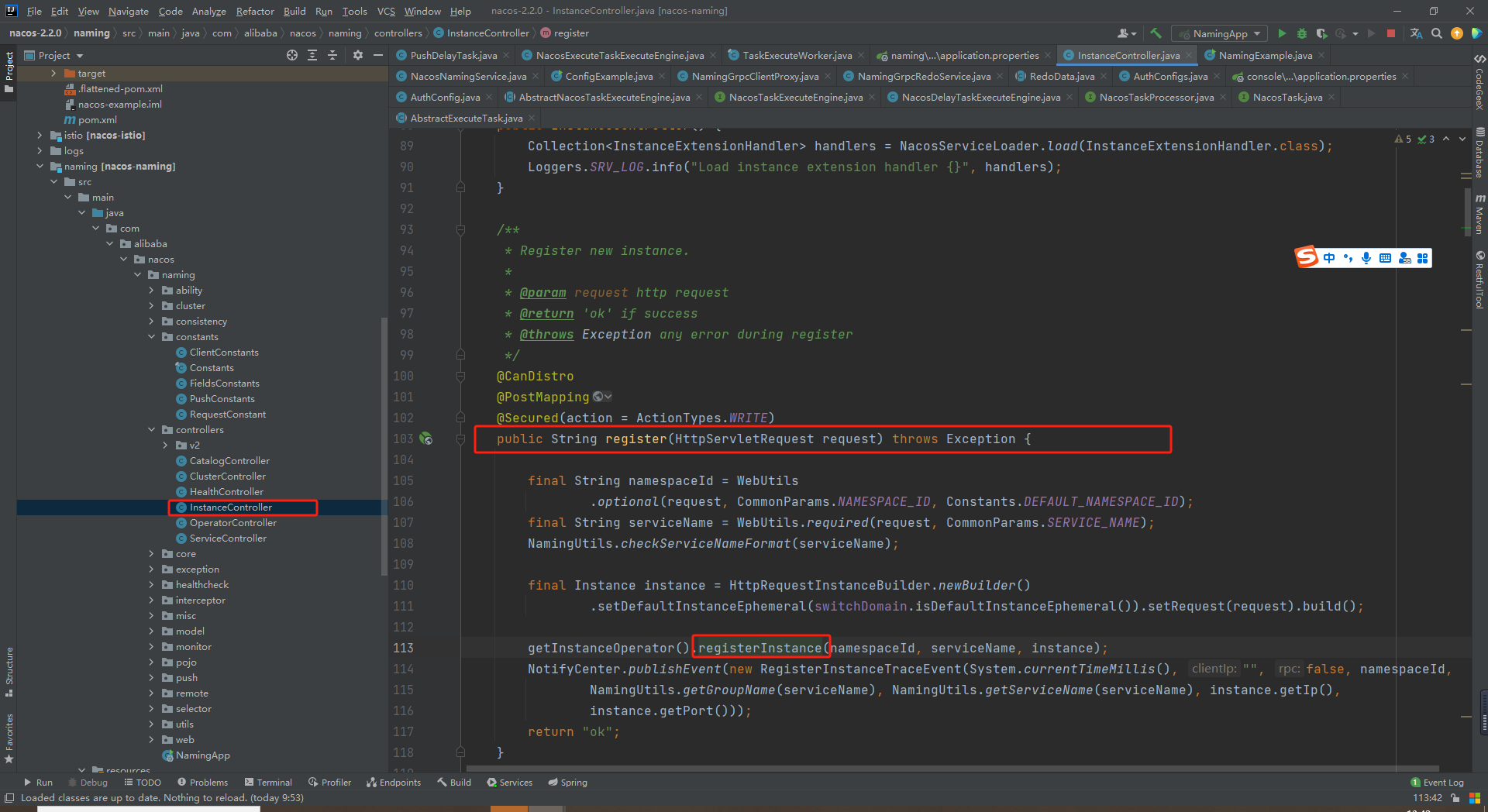Go to next highlighted error arrow
1488x812 pixels.
[x=1462, y=139]
